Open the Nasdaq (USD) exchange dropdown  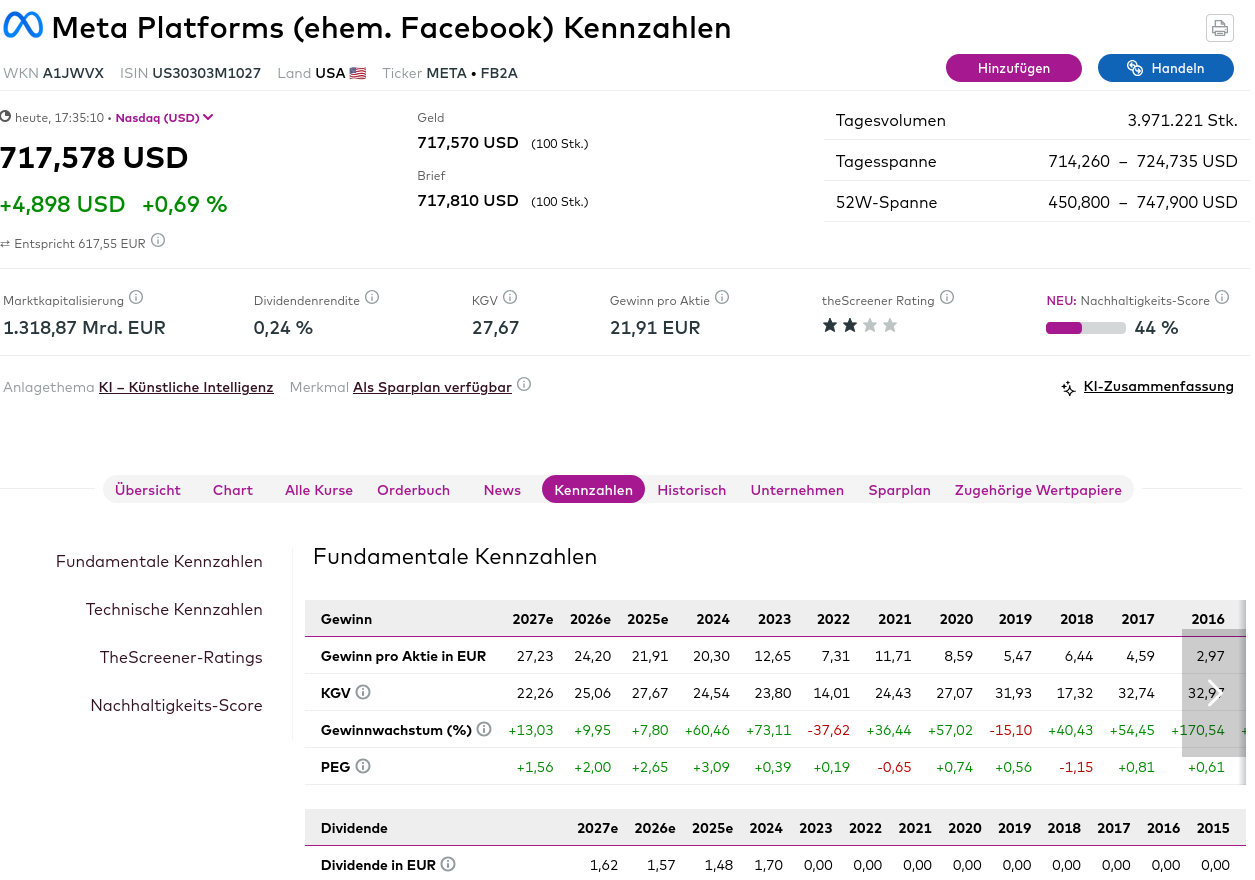[x=165, y=118]
